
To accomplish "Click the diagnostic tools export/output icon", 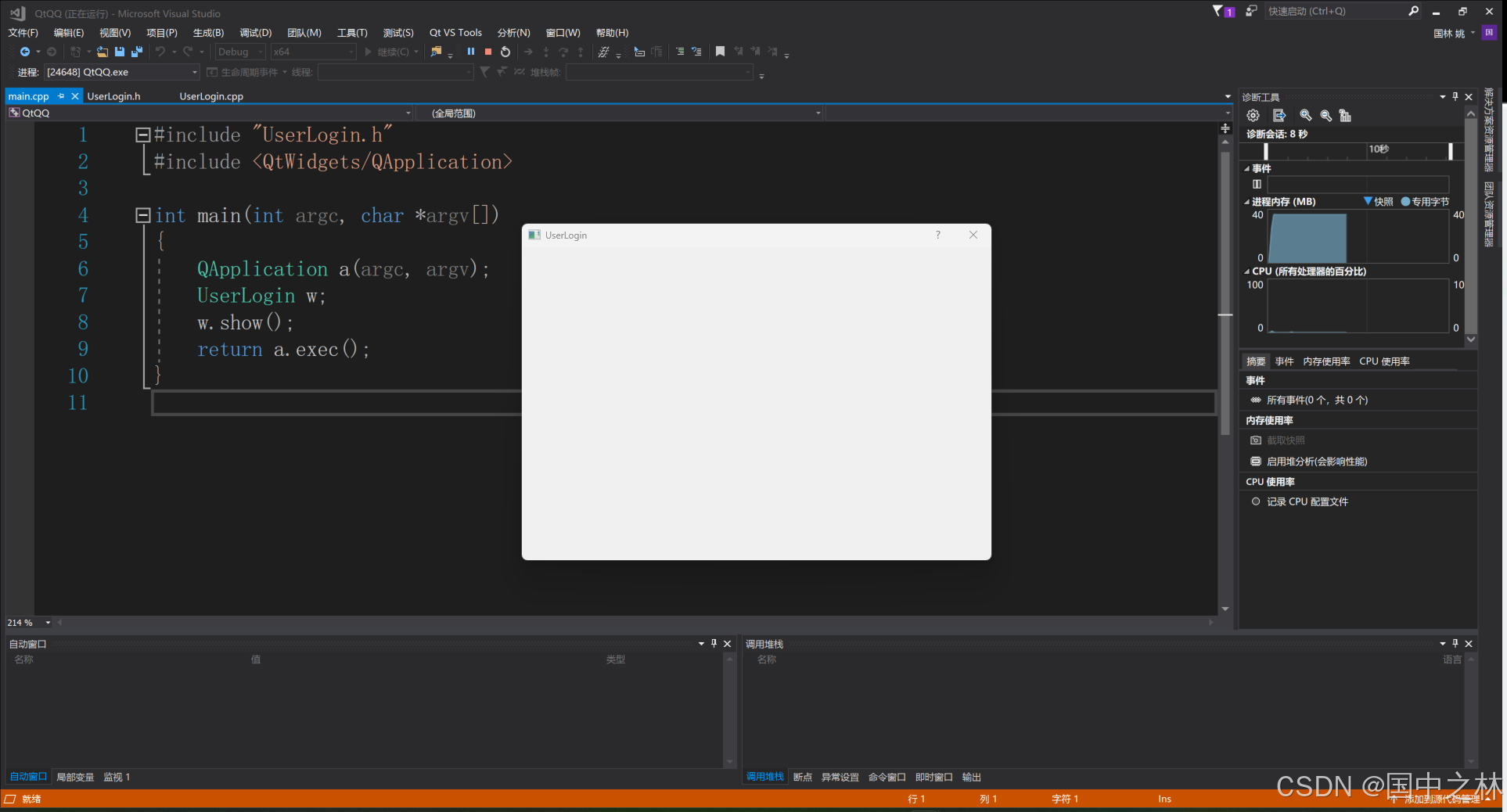I will [1279, 116].
